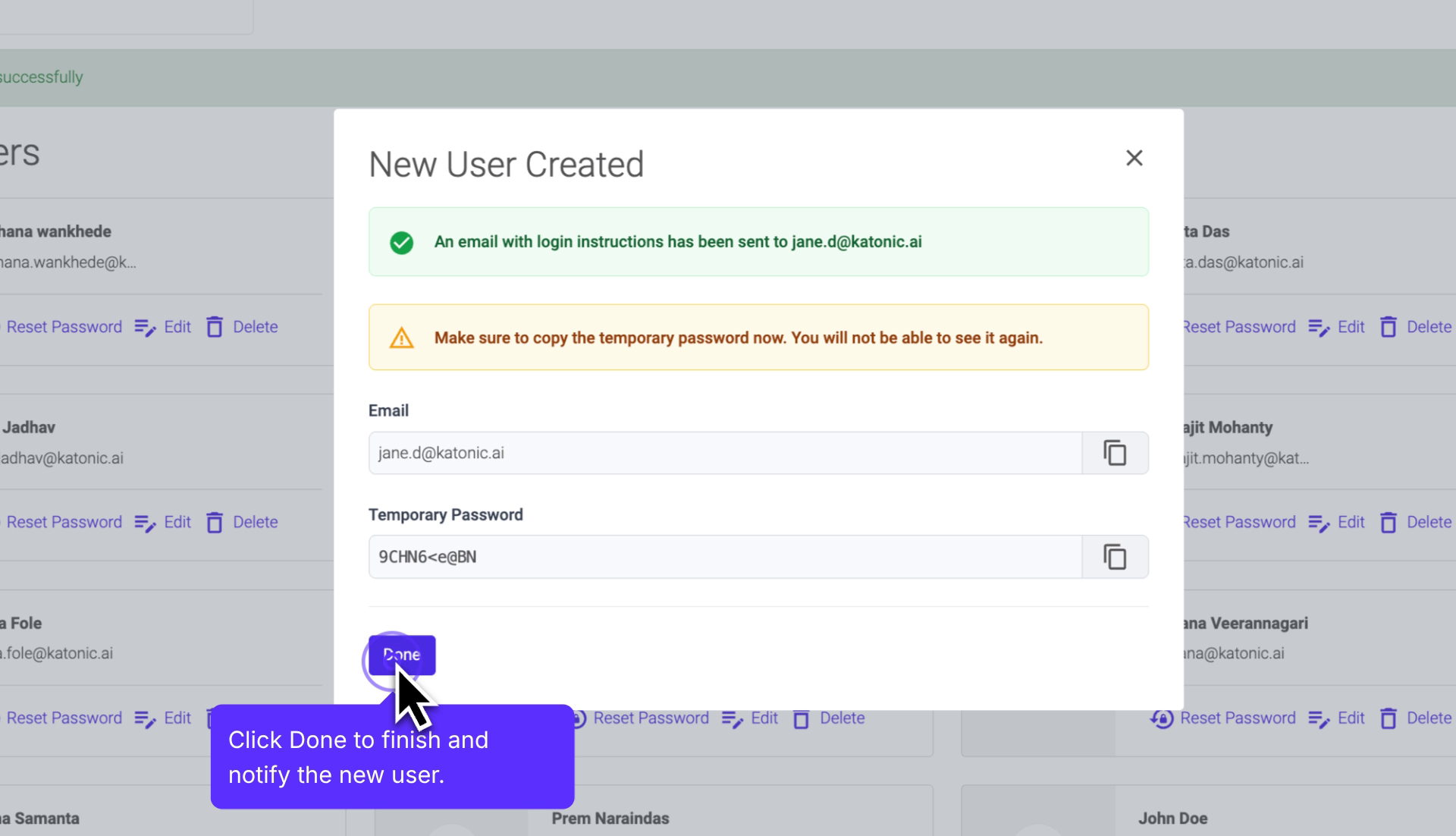This screenshot has height=836, width=1456.
Task: Click the Delete trash icon near Fole
Action: pos(215,718)
